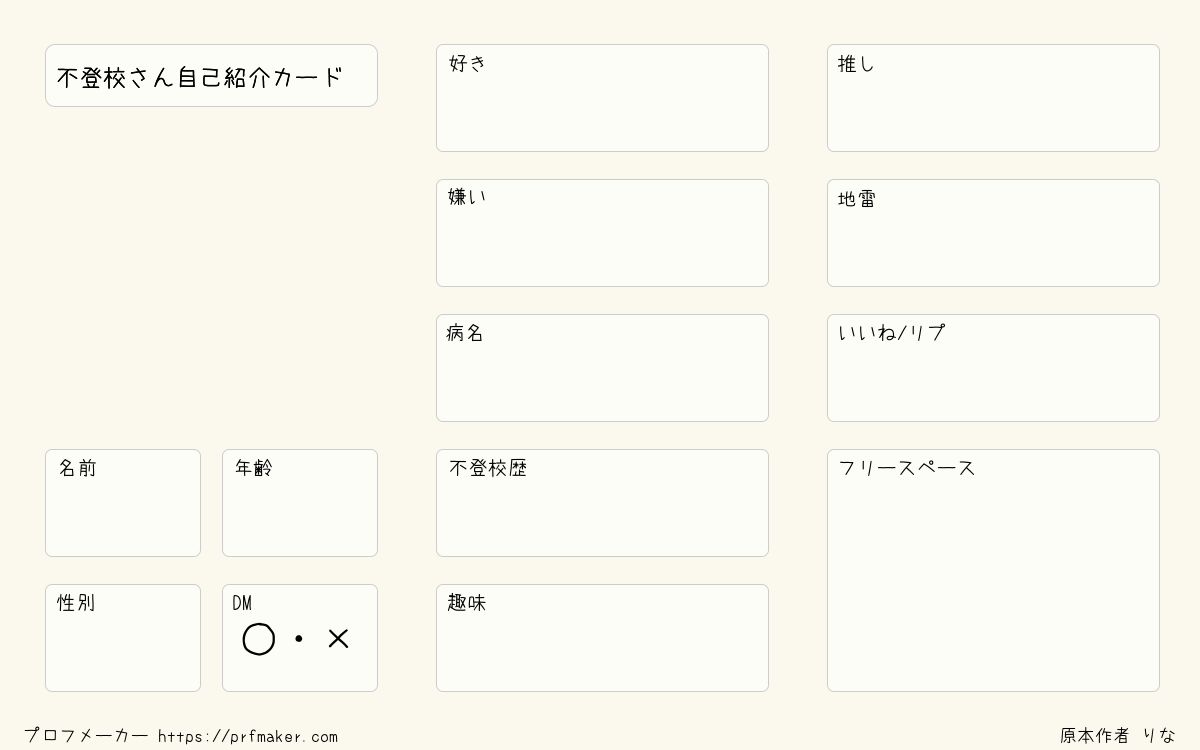Click the 病名 diagnosis box

point(602,368)
